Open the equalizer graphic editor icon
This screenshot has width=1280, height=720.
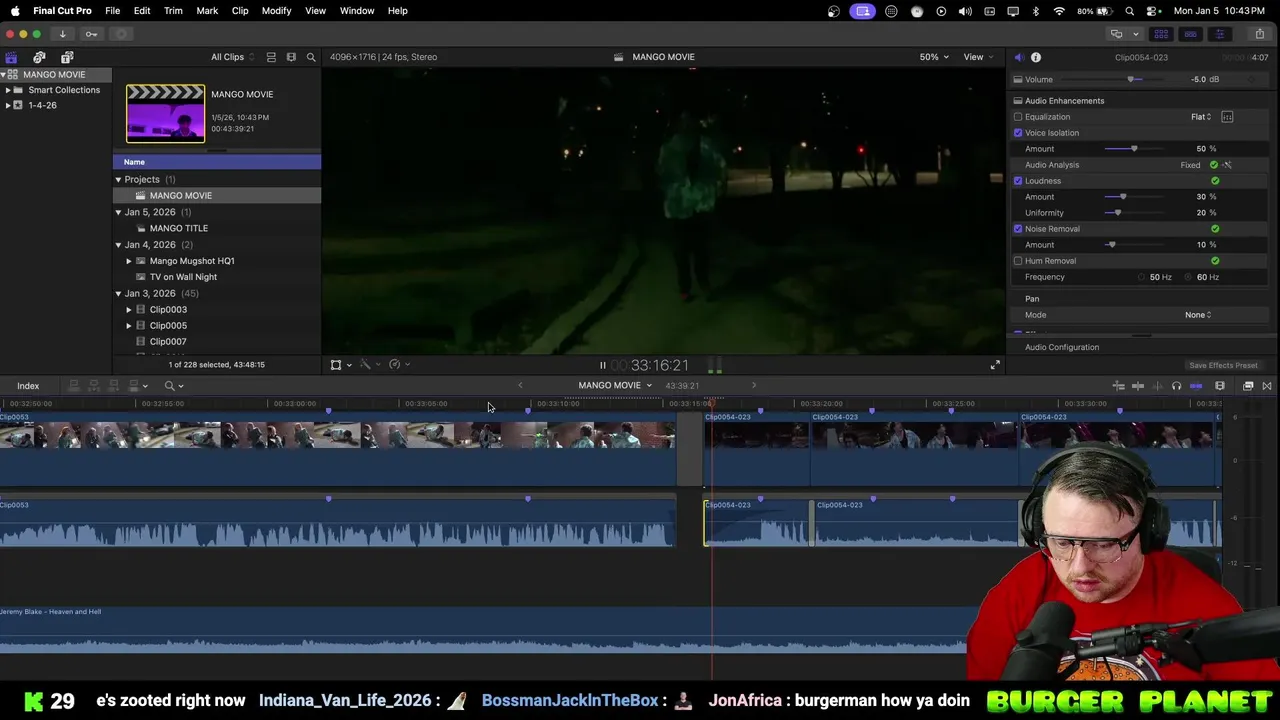(x=1227, y=117)
